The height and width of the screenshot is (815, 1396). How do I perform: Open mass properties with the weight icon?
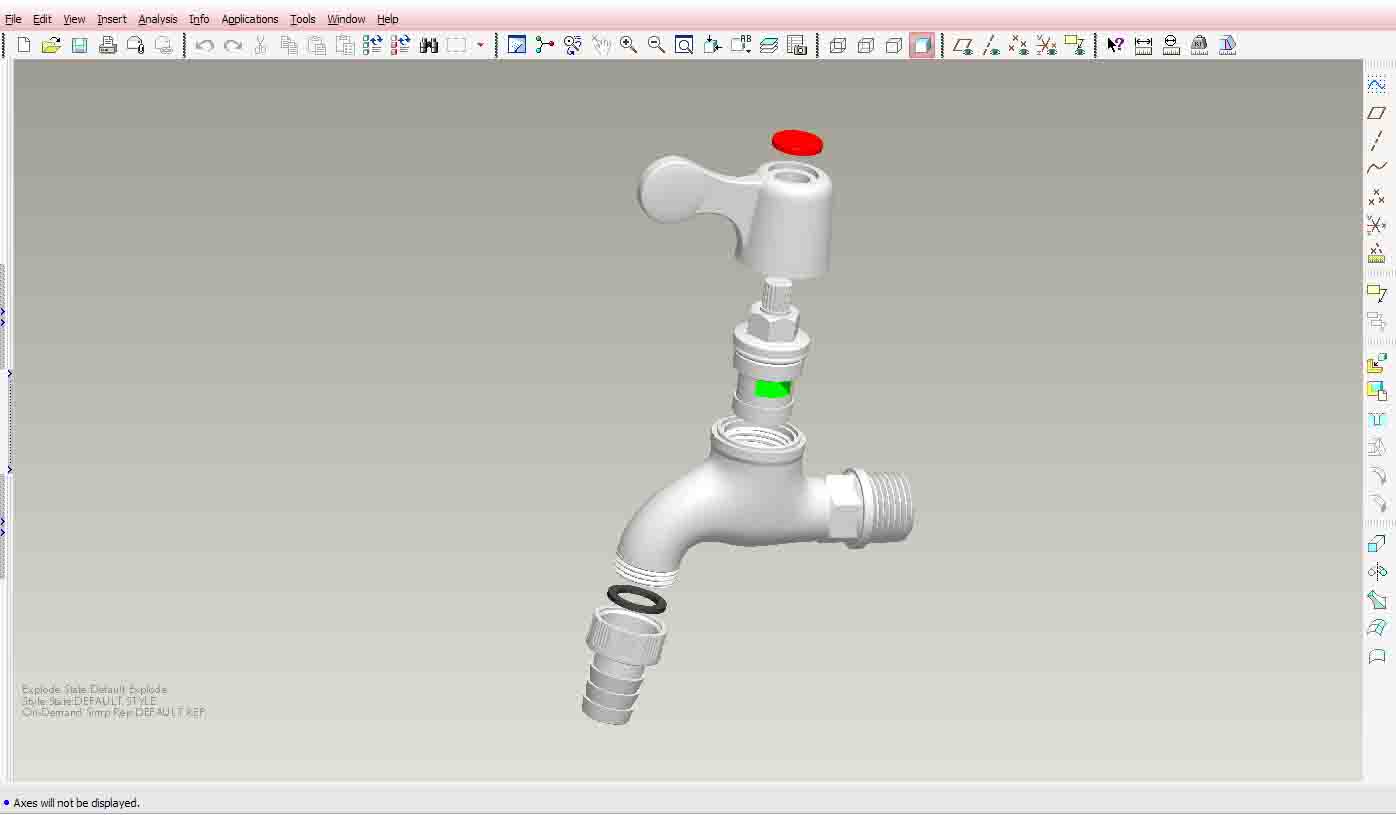(x=1199, y=45)
